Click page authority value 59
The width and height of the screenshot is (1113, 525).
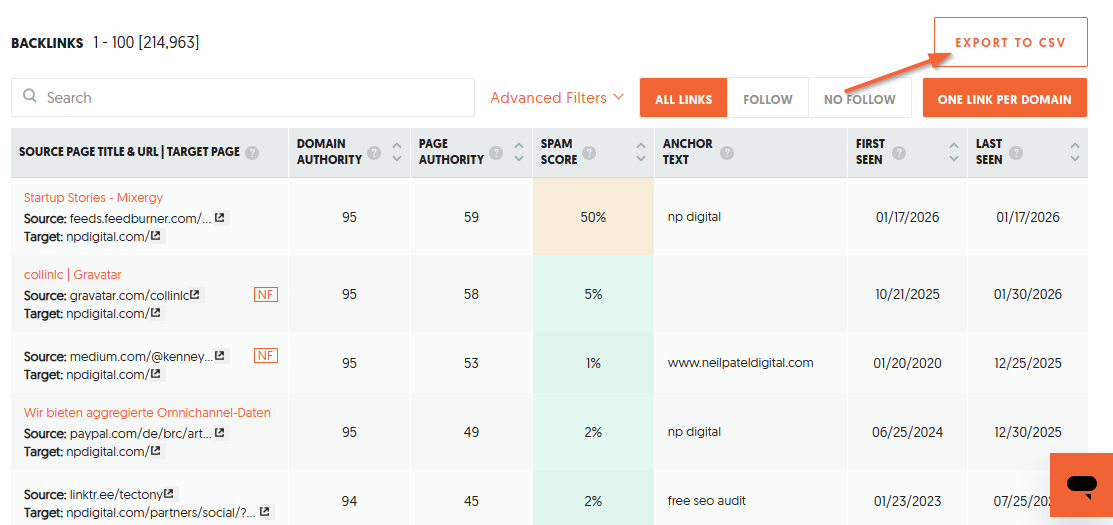coord(471,217)
